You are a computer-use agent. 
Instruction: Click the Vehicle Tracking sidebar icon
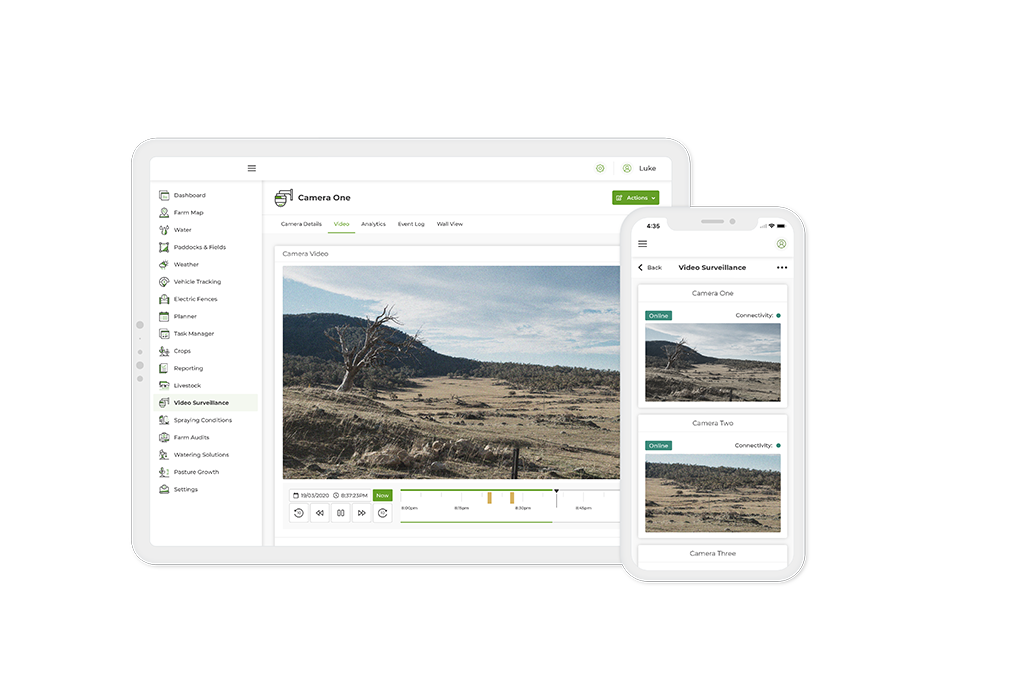pyautogui.click(x=164, y=282)
